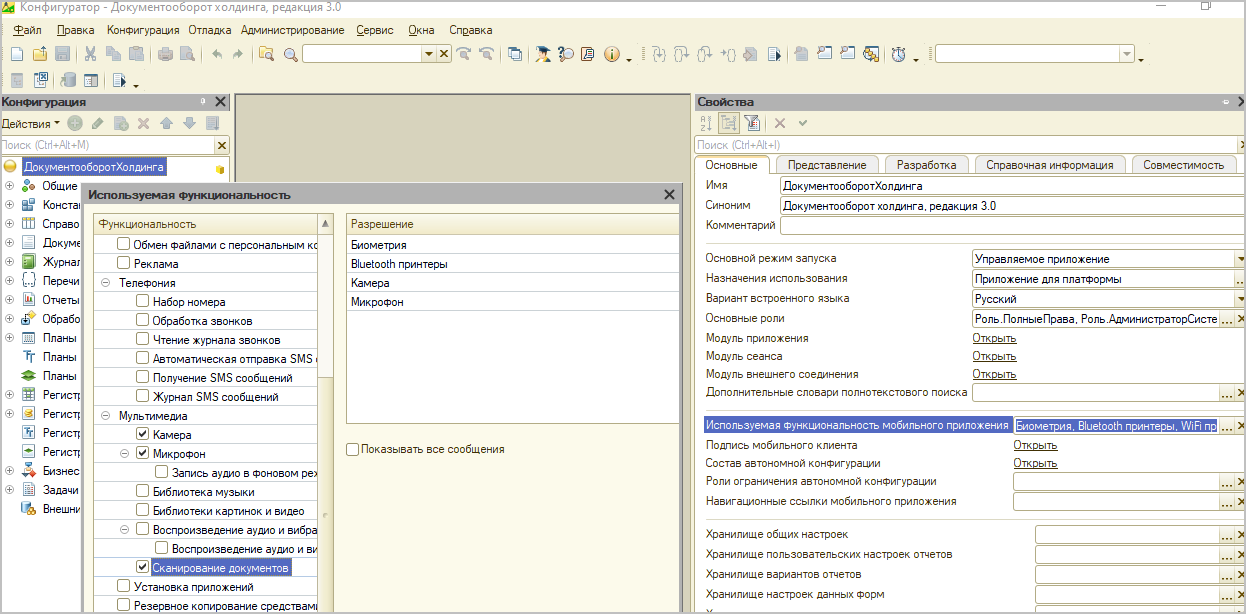This screenshot has width=1246, height=614.
Task: Click the info help icon in the toolbar
Action: click(611, 54)
